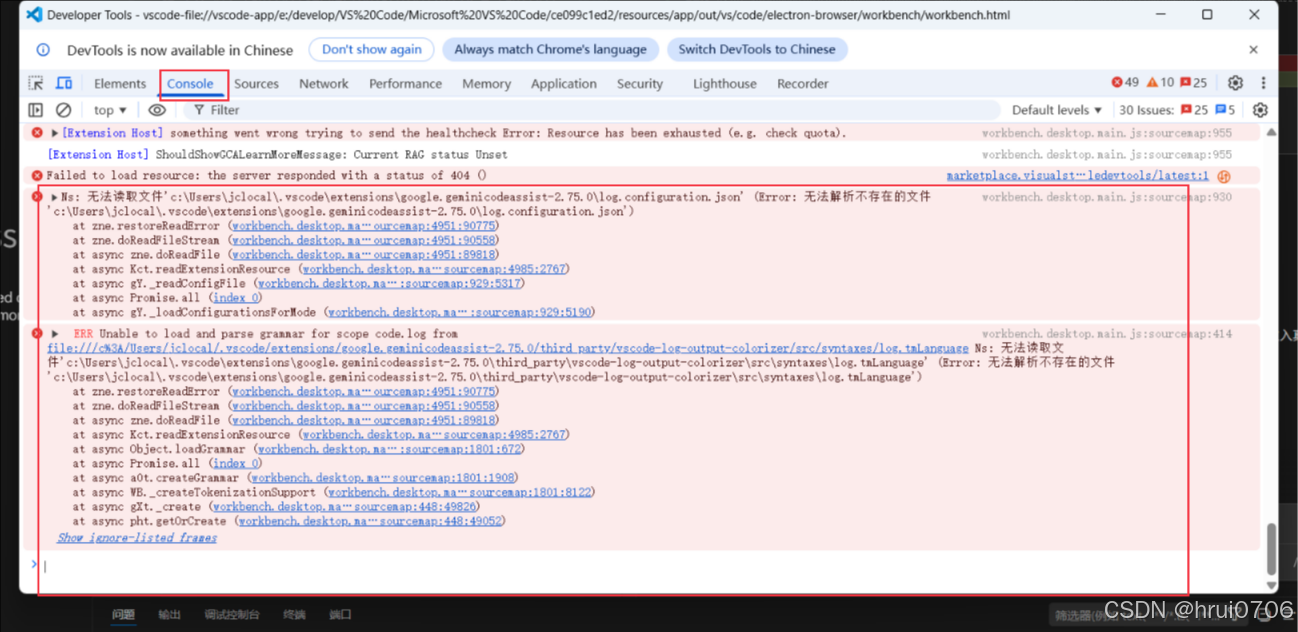Click error icon on healthcheck message

pos(37,133)
